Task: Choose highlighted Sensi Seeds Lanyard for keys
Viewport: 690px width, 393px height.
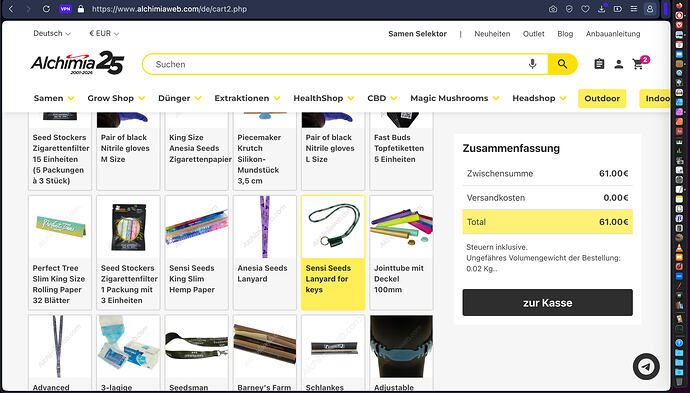Action: (x=333, y=253)
